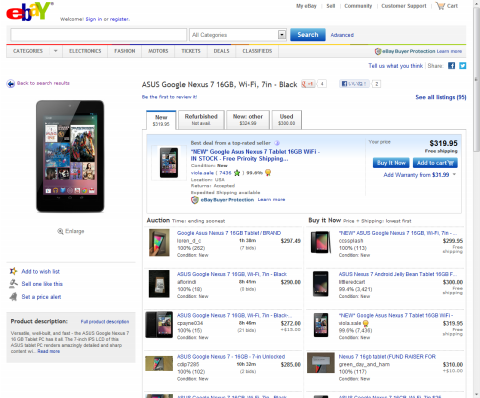The height and width of the screenshot is (398, 480).
Task: Share on Facebook icon
Action: click(451, 66)
